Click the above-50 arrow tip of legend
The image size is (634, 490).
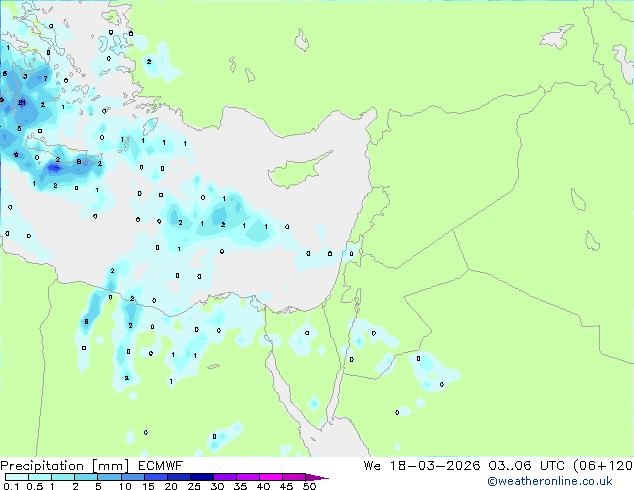click(317, 477)
